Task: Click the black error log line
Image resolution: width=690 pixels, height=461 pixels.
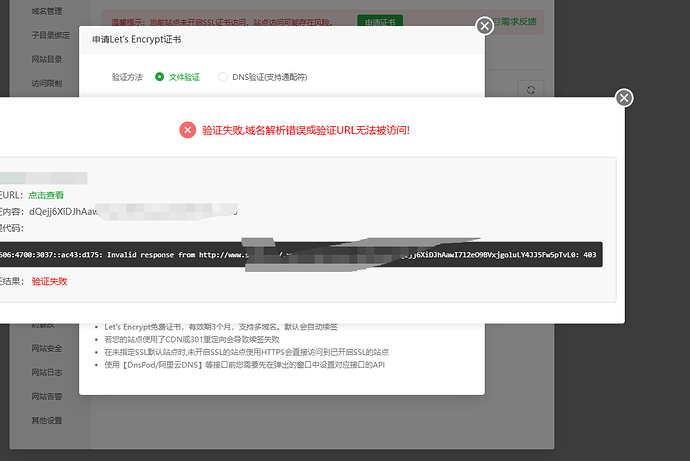Action: 301,255
